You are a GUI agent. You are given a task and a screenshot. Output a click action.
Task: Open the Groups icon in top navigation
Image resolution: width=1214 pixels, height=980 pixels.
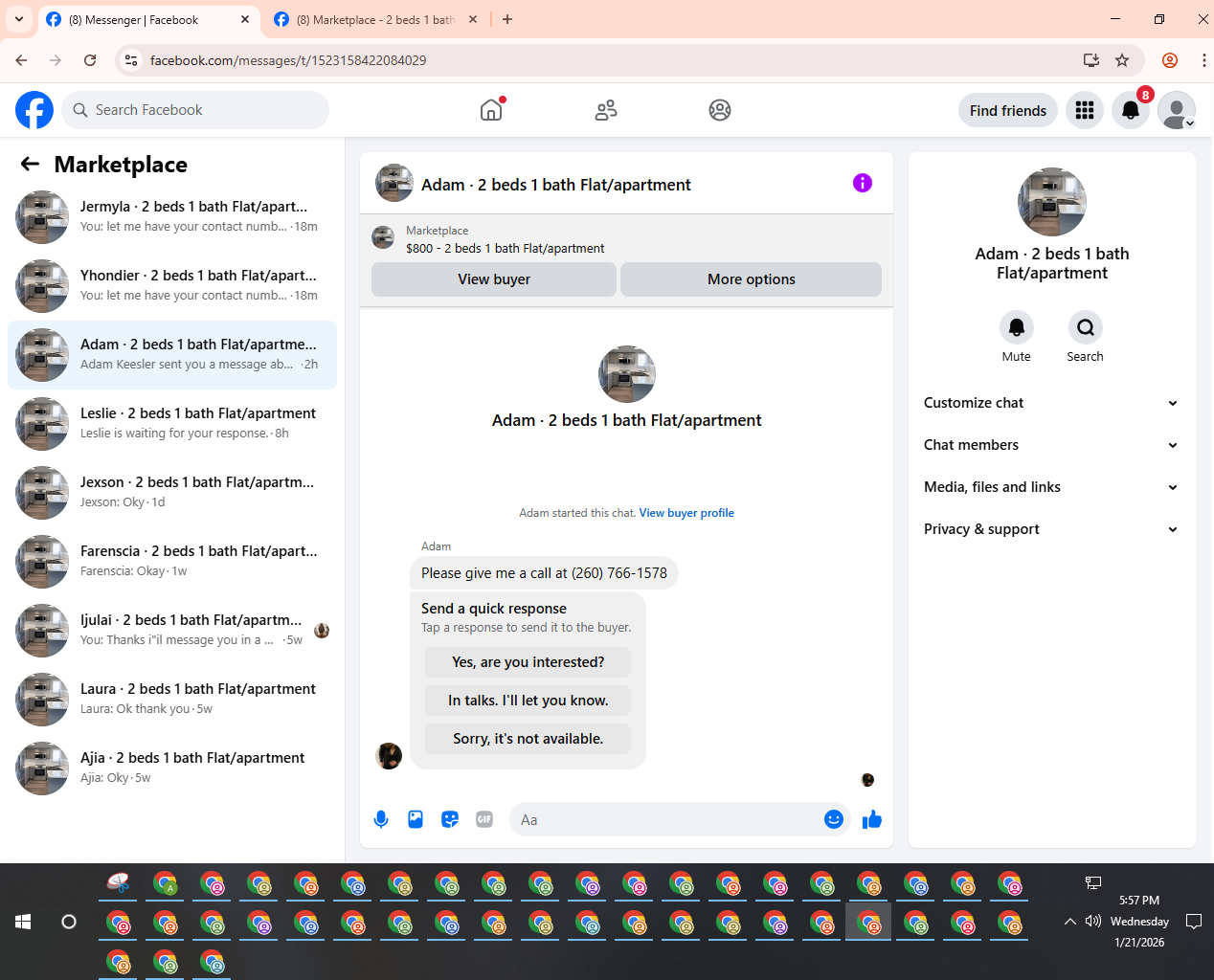pos(720,110)
